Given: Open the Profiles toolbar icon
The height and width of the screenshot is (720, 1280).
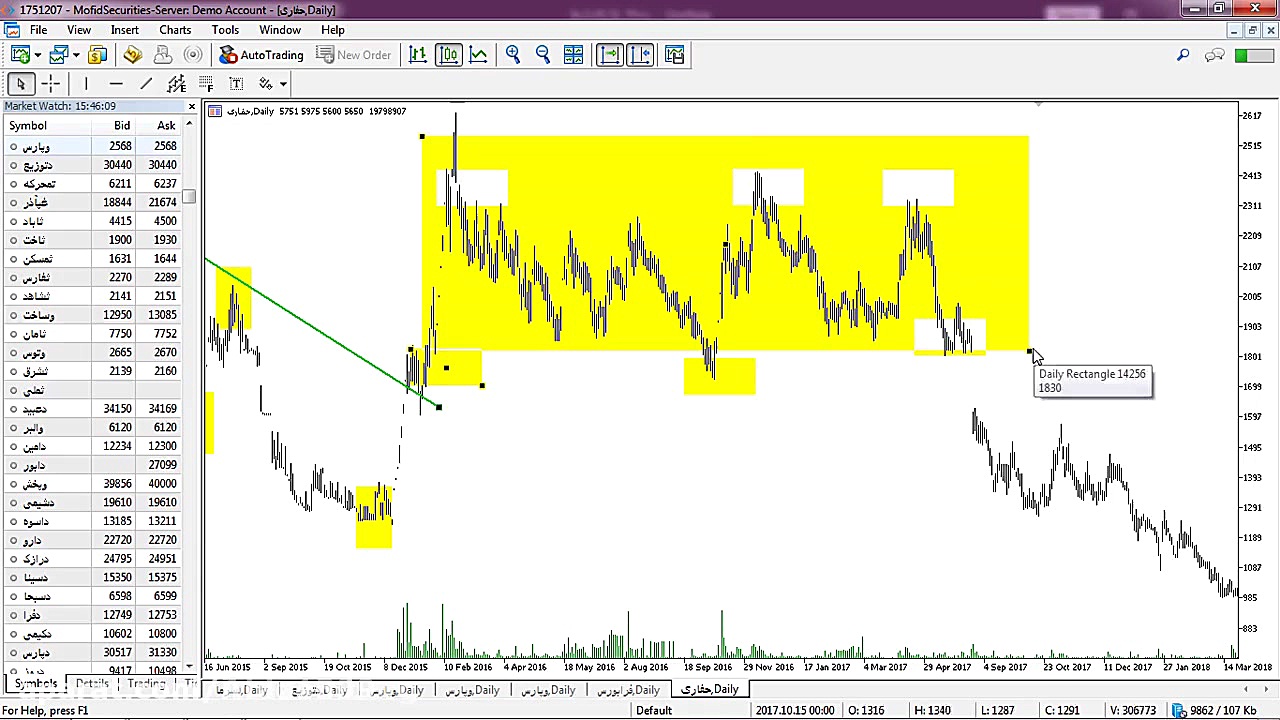Looking at the screenshot, I should pyautogui.click(x=58, y=55).
